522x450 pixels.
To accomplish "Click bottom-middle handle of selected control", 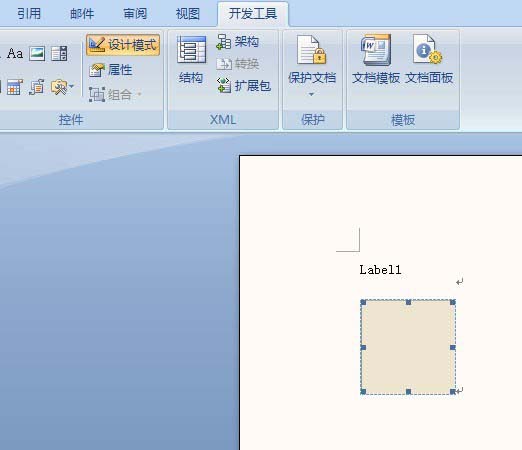I will (408, 391).
